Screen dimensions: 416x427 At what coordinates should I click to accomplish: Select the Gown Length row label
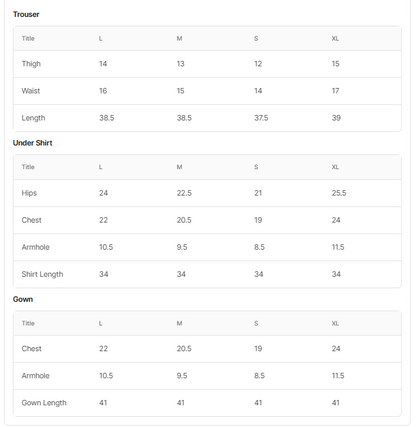pyautogui.click(x=44, y=403)
